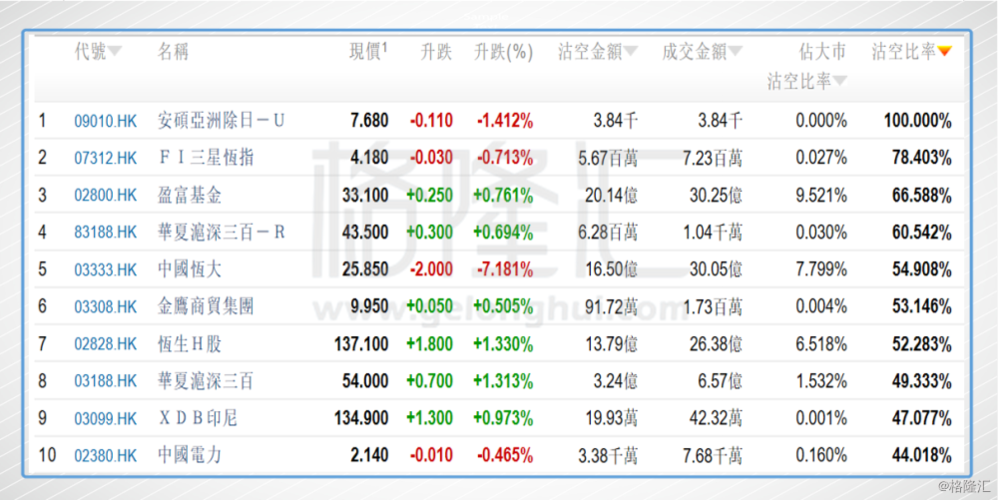Click market share 7.799%
Image resolution: width=998 pixels, height=500 pixels.
(x=822, y=270)
